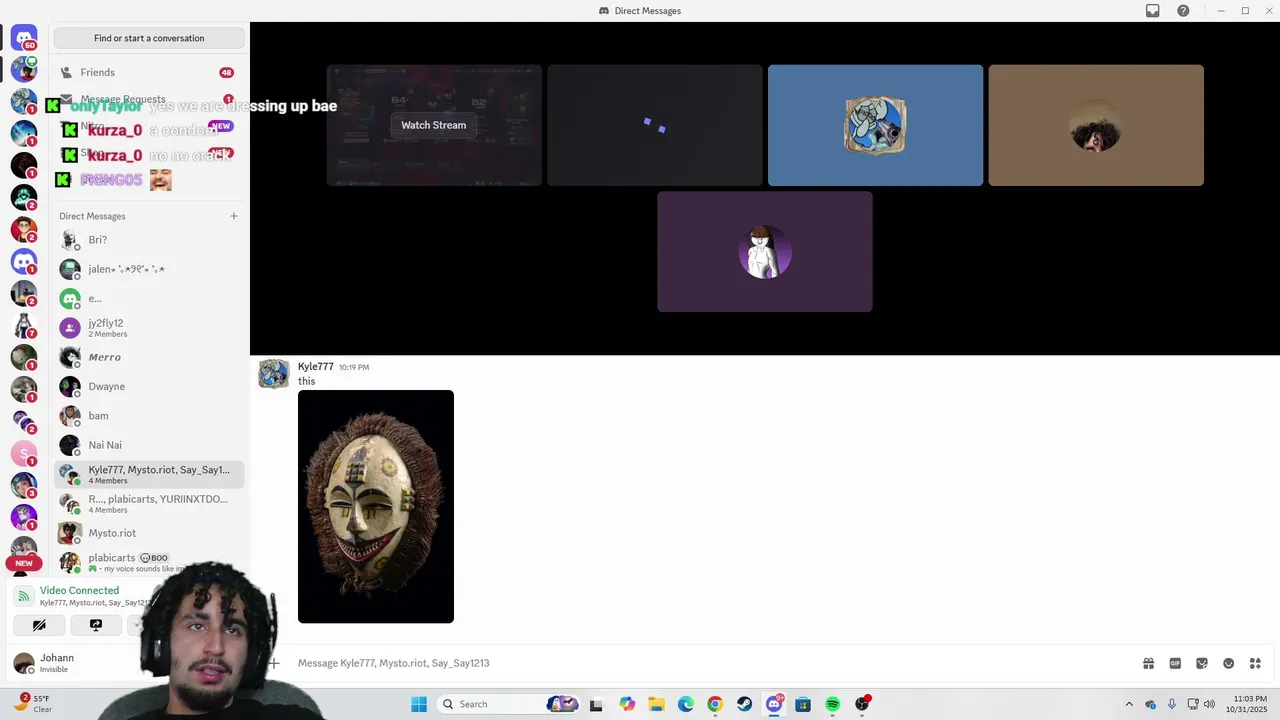Open the Inbox icon in title bar
Image resolution: width=1280 pixels, height=720 pixels.
coord(1153,11)
